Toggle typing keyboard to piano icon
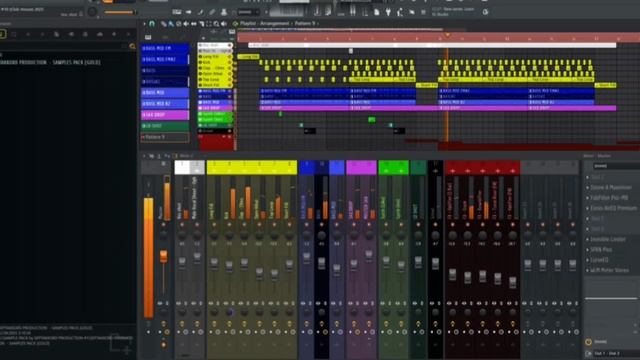 (177, 12)
